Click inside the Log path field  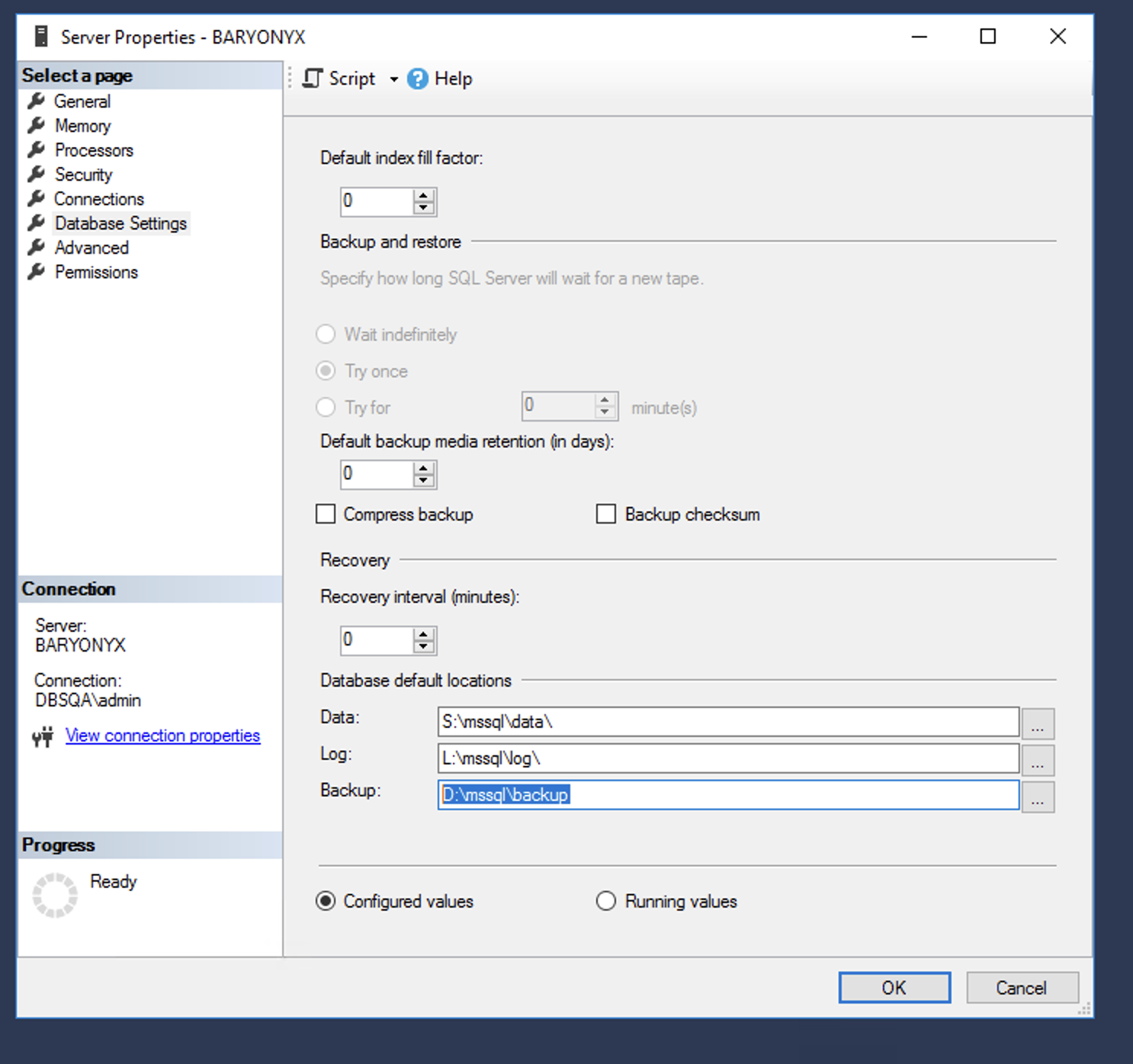pyautogui.click(x=724, y=758)
